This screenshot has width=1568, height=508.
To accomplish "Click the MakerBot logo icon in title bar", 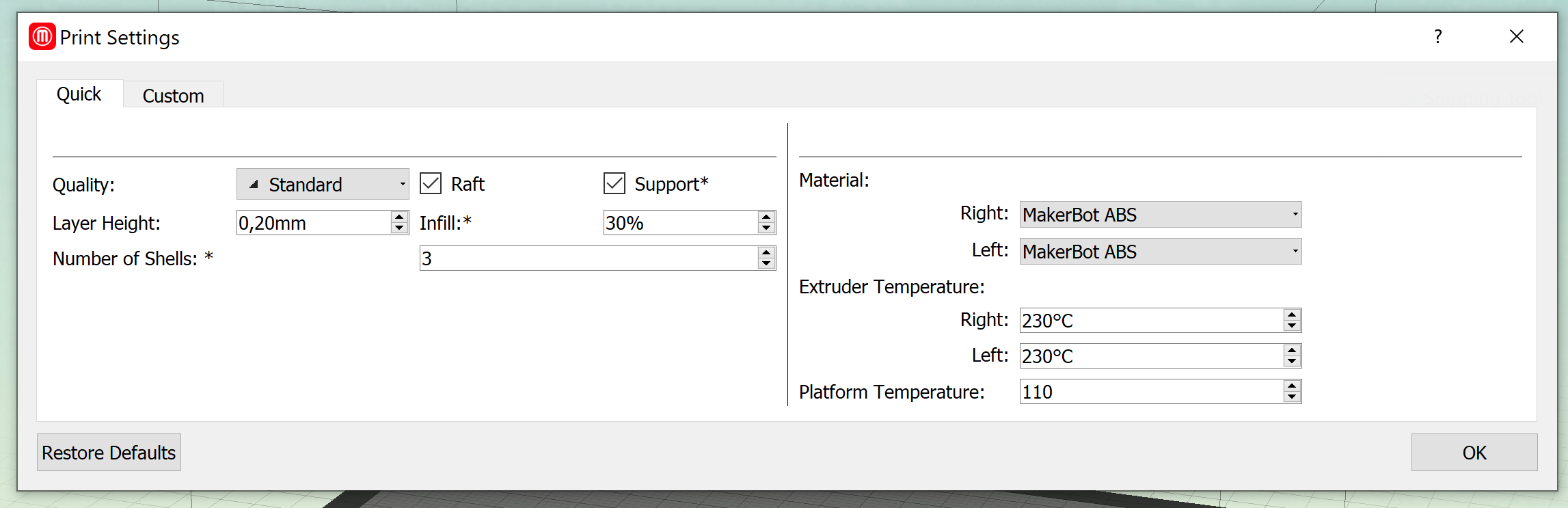I will coord(42,36).
